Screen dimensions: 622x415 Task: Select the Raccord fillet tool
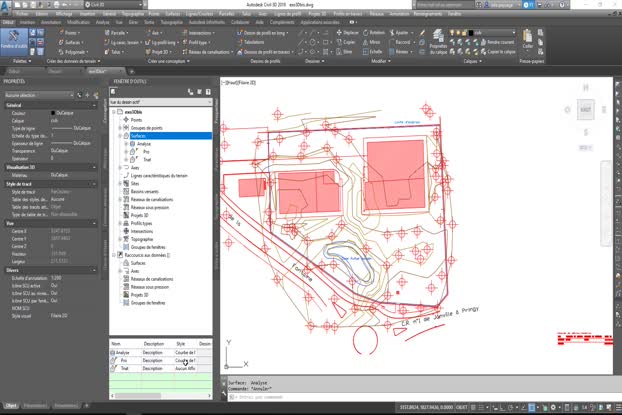point(401,42)
